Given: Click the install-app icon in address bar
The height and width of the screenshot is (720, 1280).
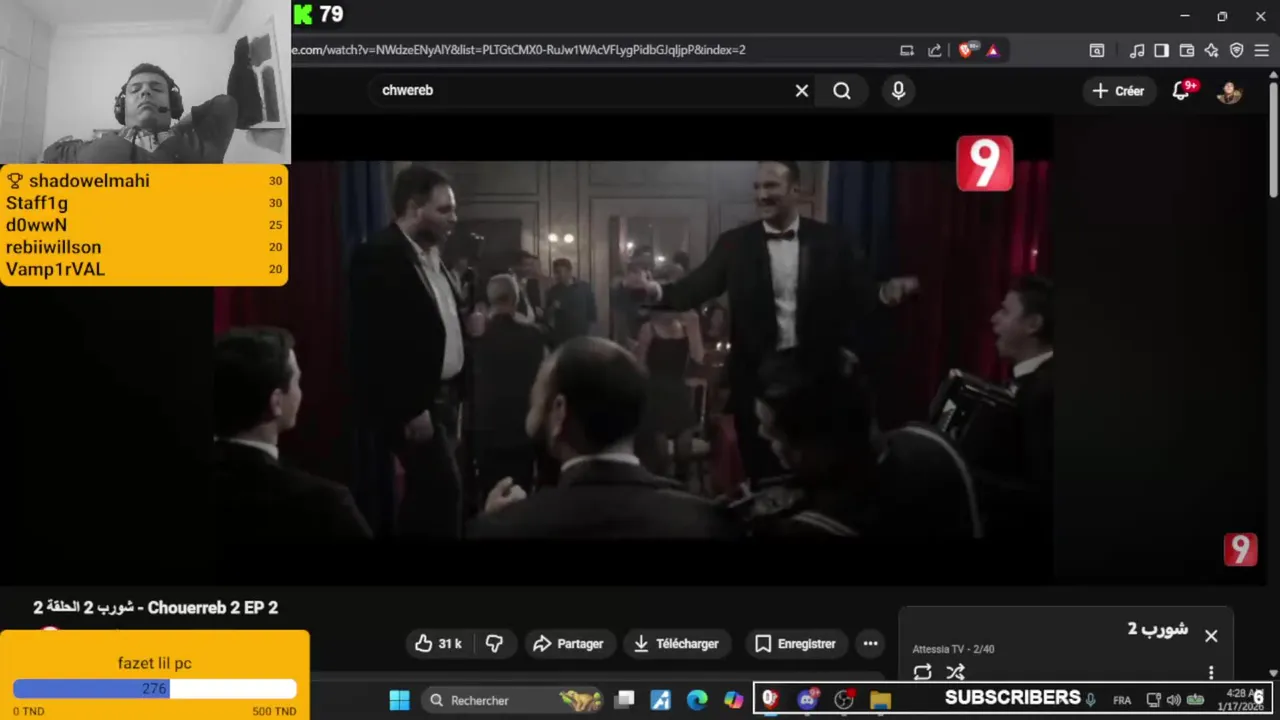Looking at the screenshot, I should point(907,50).
